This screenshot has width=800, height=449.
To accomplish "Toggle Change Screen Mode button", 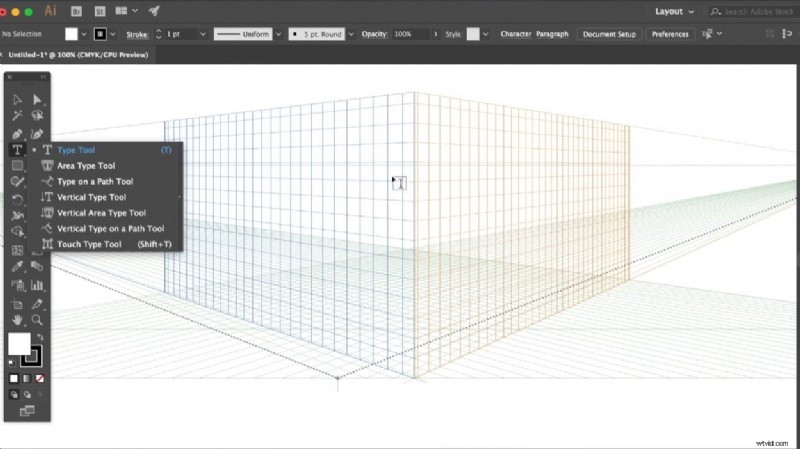I will (x=27, y=411).
